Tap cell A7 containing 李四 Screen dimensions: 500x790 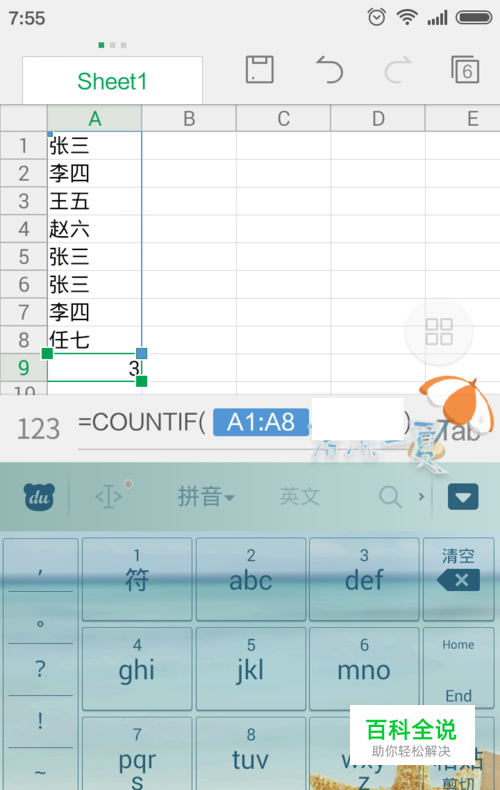pos(94,312)
